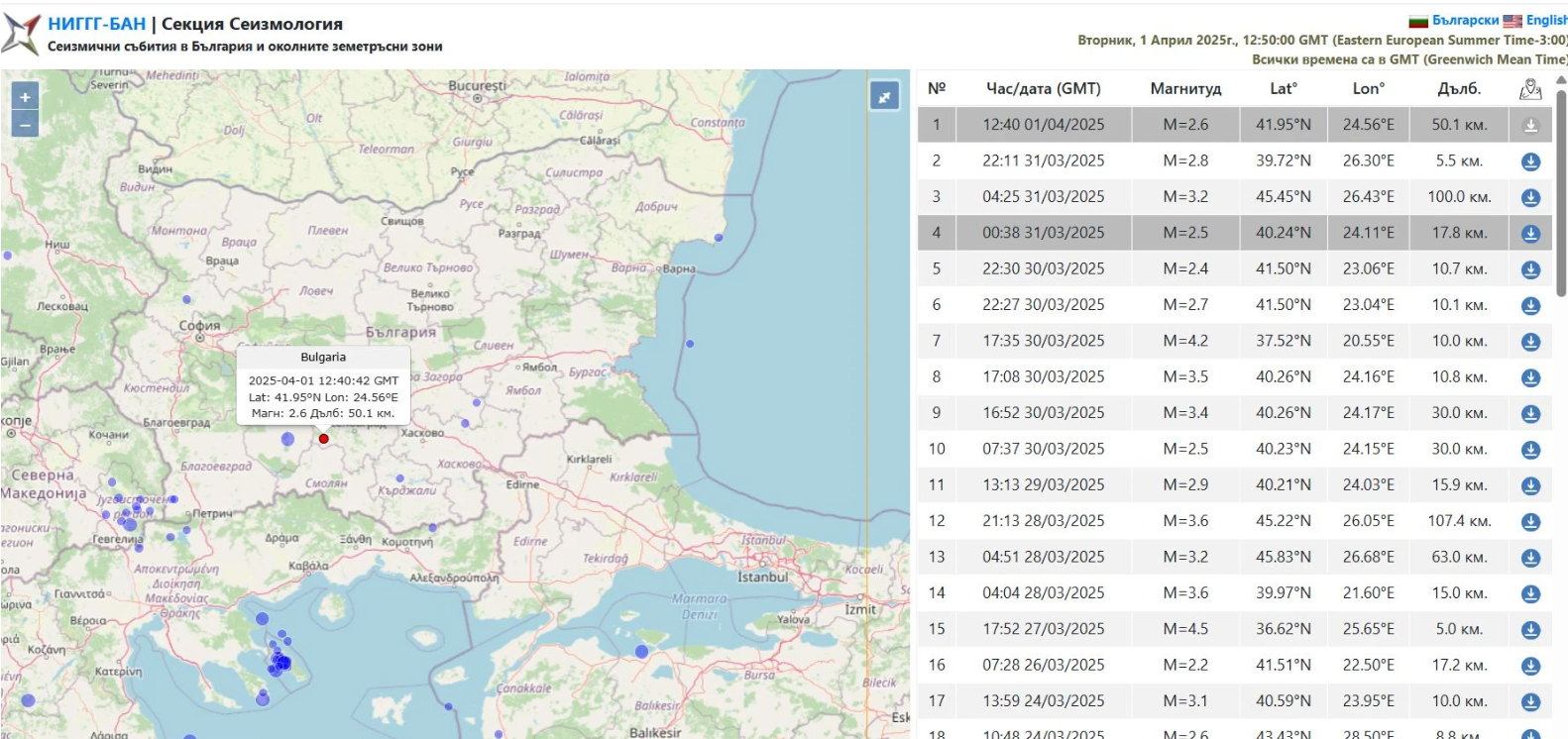This screenshot has height=739, width=1568.
Task: Download data for the M=4.2 earthquake
Action: (1530, 342)
